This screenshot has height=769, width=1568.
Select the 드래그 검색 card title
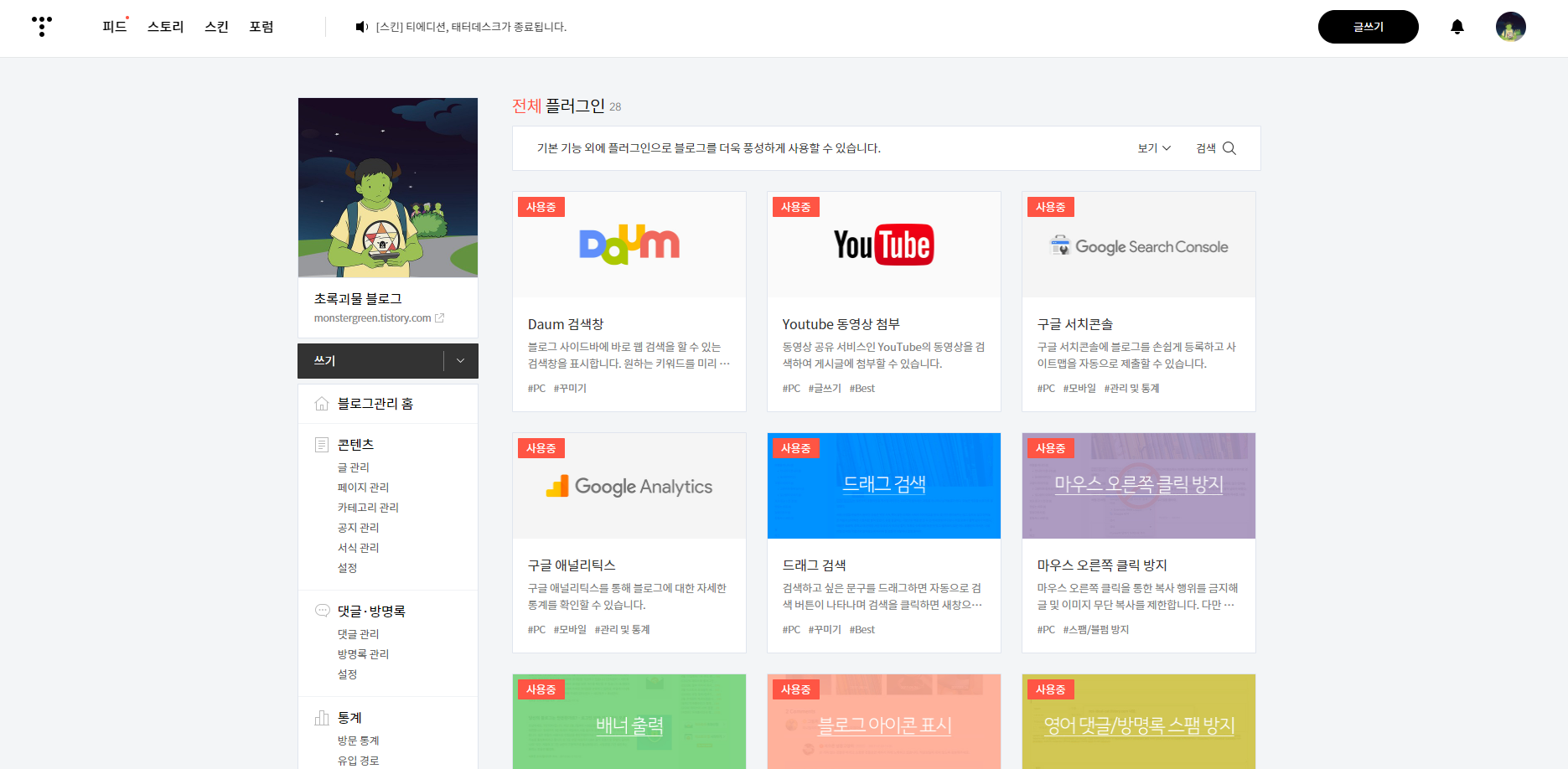[814, 565]
